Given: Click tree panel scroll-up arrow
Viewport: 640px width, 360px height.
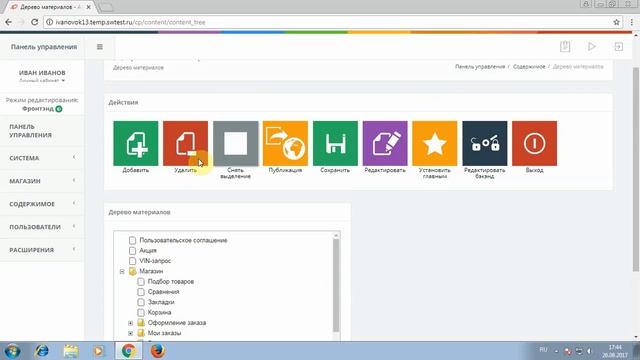Looking at the screenshot, I should coord(336,236).
